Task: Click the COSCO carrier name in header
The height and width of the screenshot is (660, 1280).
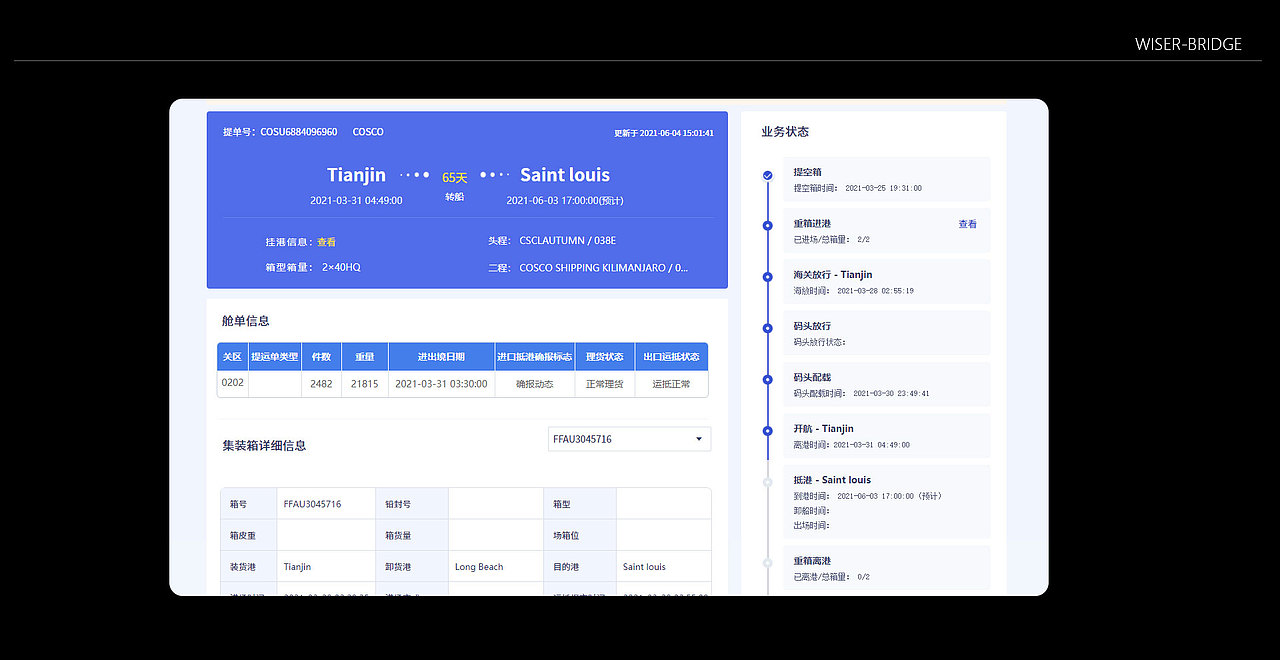Action: (x=368, y=132)
